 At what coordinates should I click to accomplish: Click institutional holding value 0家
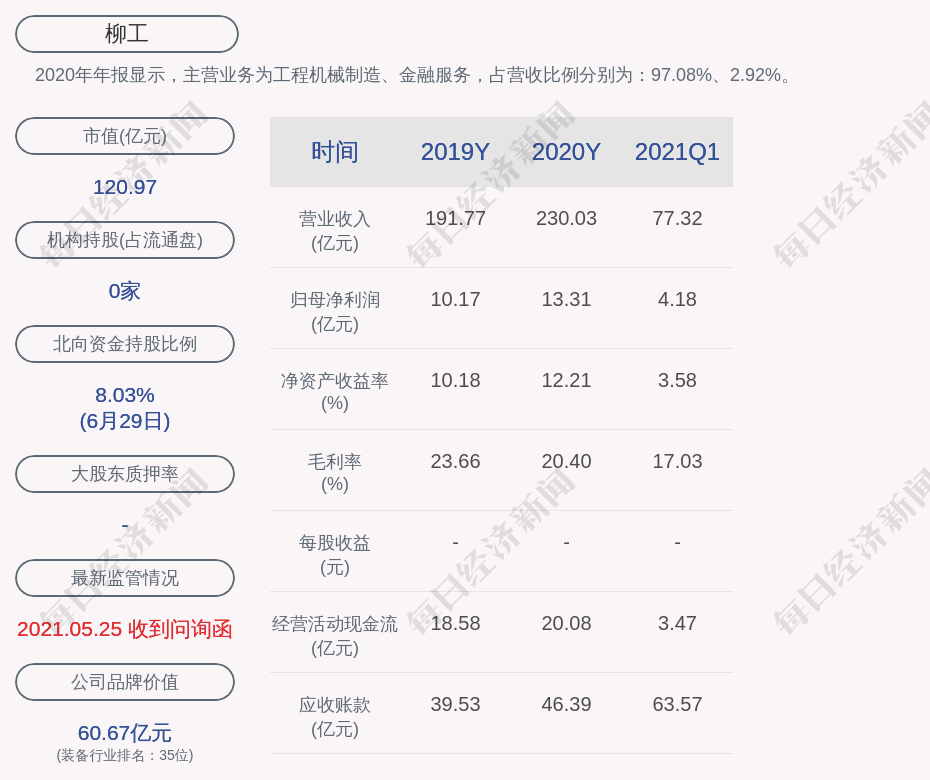point(125,291)
